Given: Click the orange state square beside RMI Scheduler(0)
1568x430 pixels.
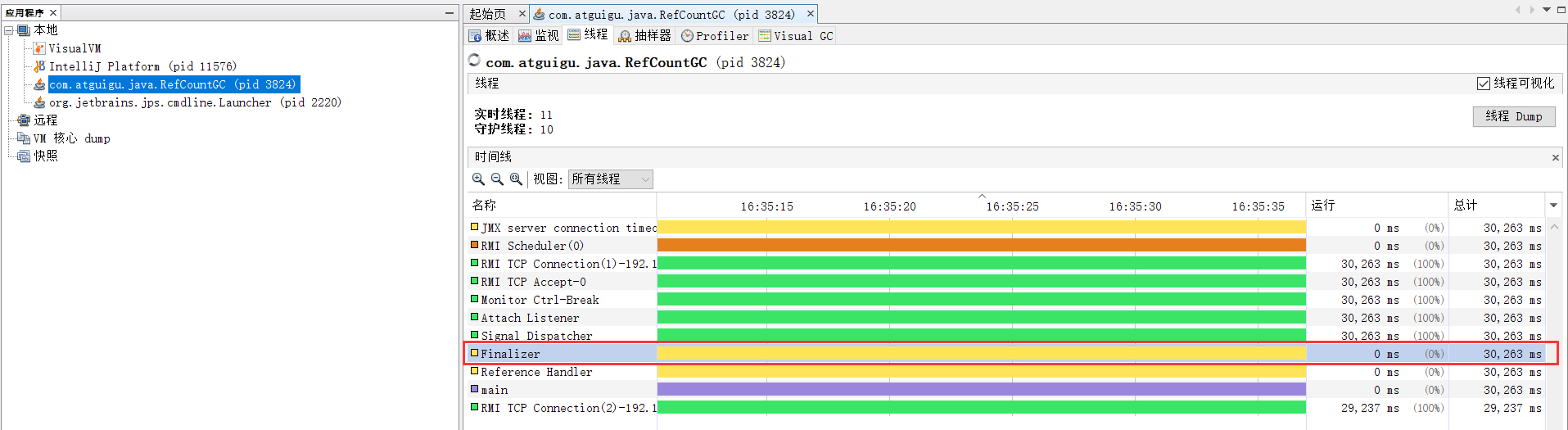Looking at the screenshot, I should tap(474, 245).
